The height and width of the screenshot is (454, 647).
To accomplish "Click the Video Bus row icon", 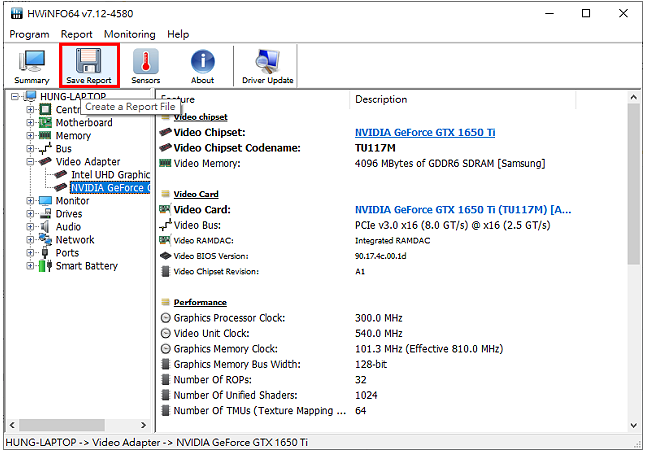I will pyautogui.click(x=165, y=225).
